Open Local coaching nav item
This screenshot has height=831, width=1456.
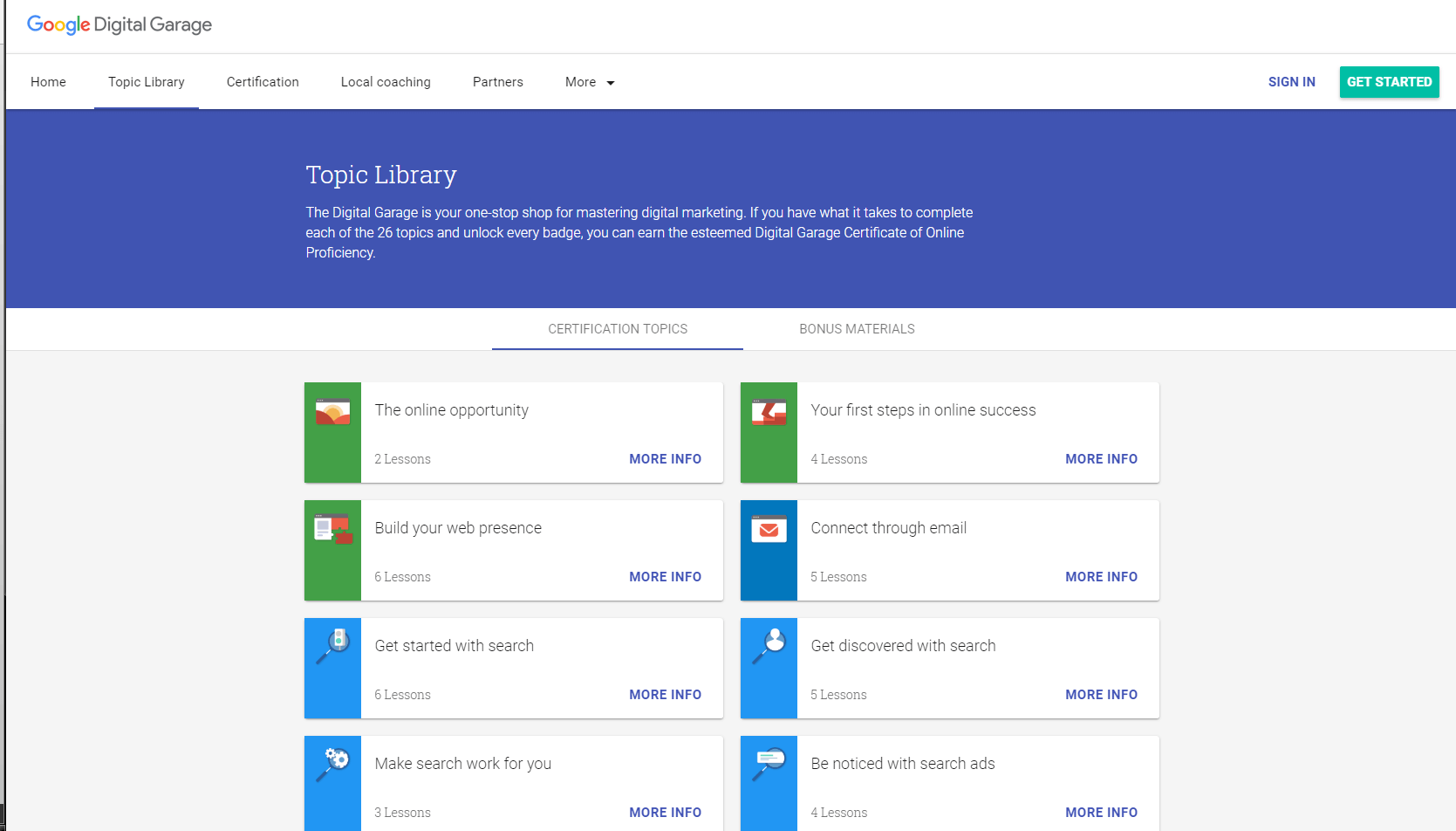(386, 82)
